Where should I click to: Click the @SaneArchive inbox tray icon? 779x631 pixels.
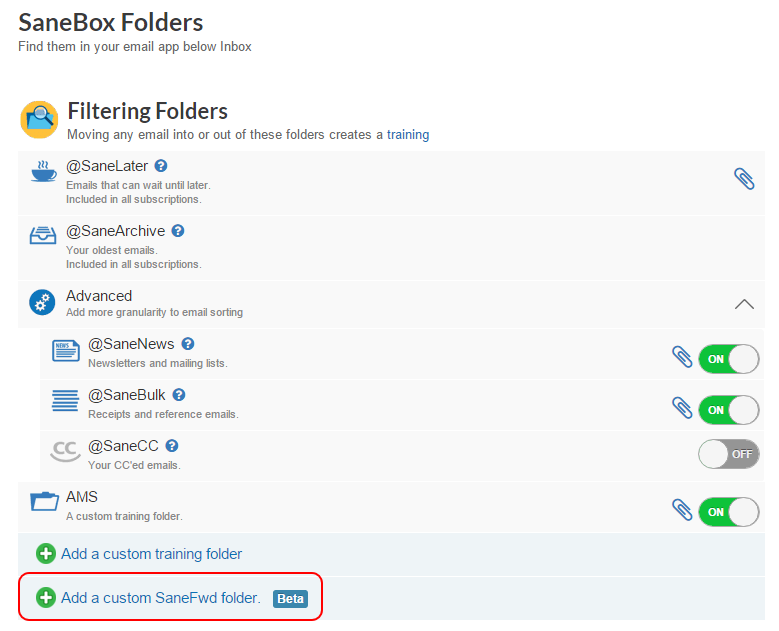pyautogui.click(x=43, y=236)
